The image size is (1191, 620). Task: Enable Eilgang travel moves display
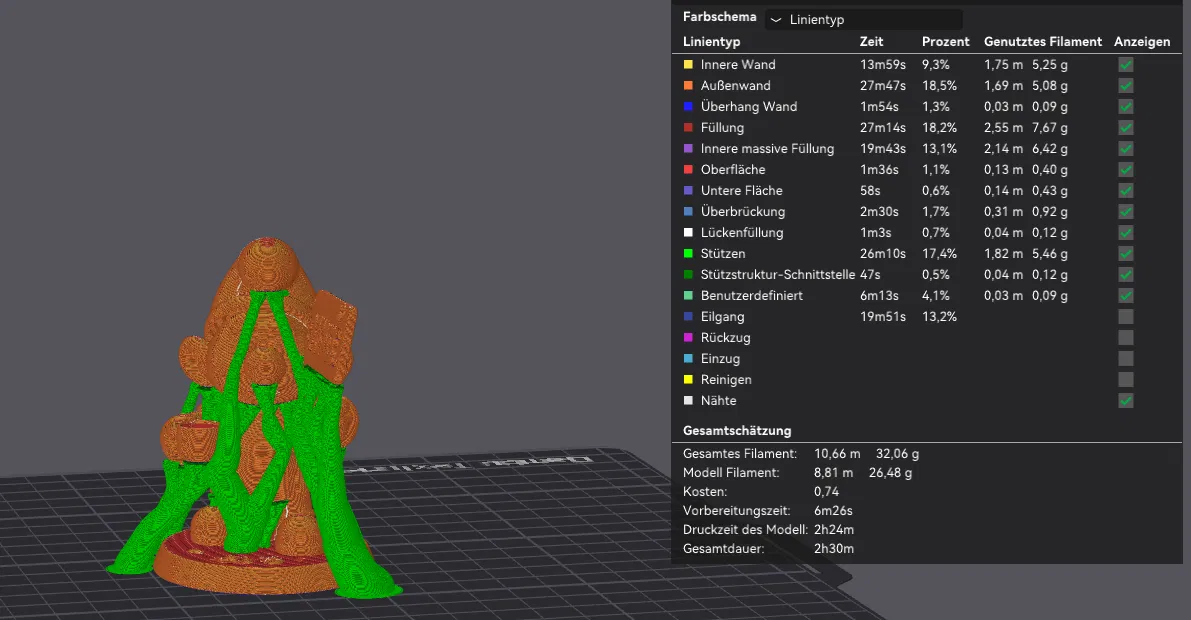[x=1126, y=317]
